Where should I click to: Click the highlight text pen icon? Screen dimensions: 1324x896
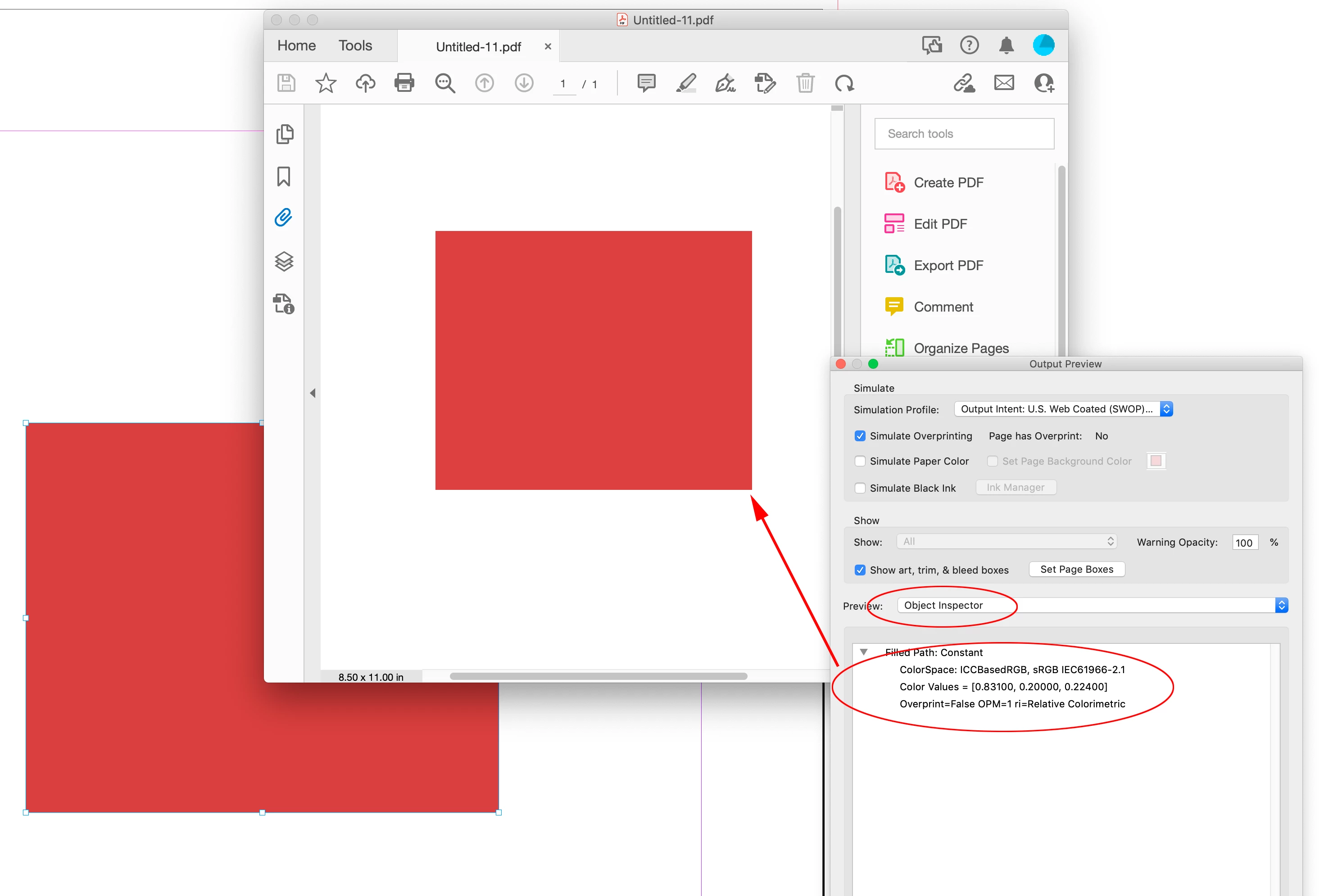tap(685, 83)
